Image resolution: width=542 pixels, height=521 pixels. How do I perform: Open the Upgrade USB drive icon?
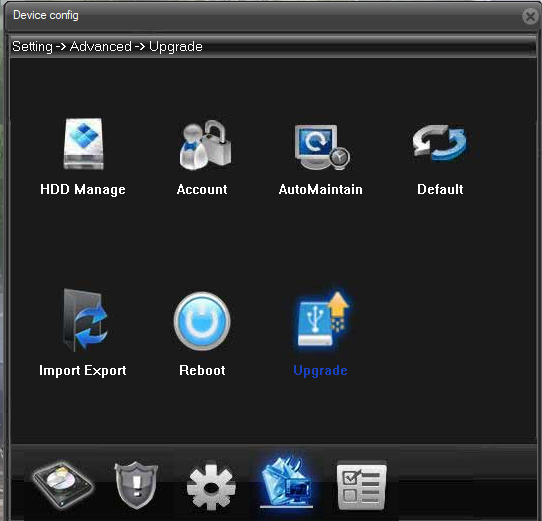323,319
